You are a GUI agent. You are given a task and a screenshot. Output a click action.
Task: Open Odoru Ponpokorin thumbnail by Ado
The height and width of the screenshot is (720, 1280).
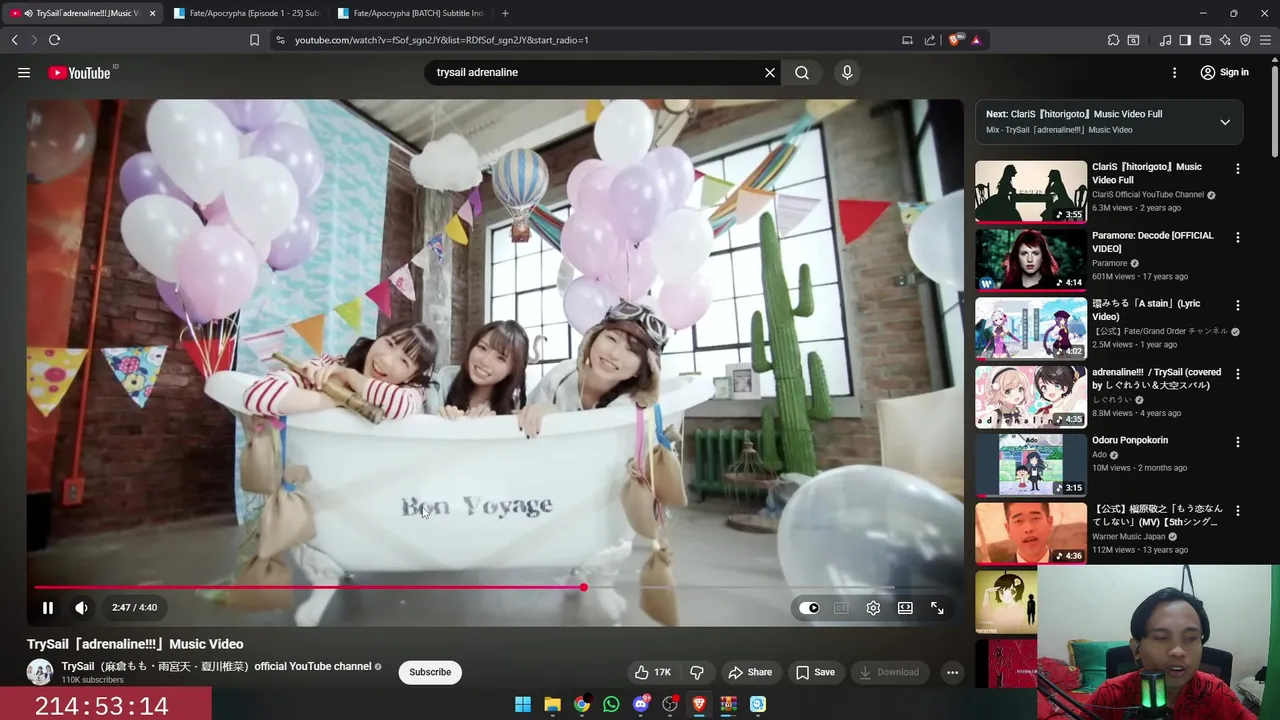click(x=1031, y=464)
